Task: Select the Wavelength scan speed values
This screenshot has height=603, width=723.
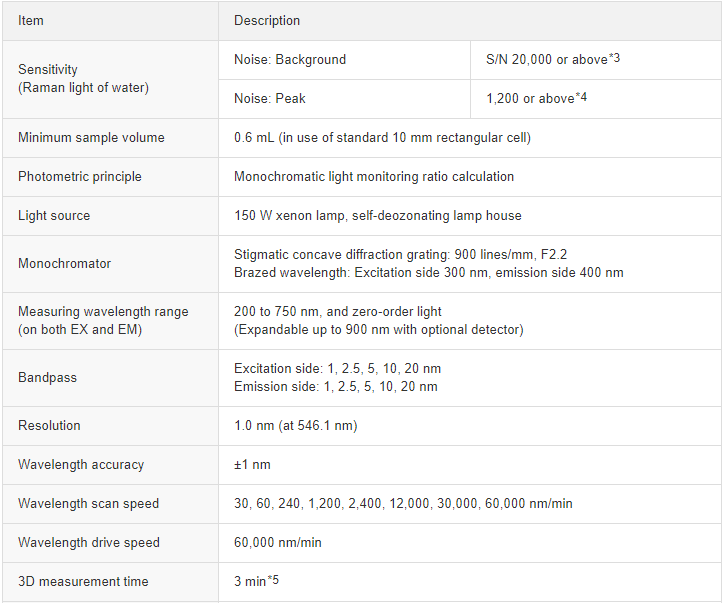Action: (x=403, y=503)
